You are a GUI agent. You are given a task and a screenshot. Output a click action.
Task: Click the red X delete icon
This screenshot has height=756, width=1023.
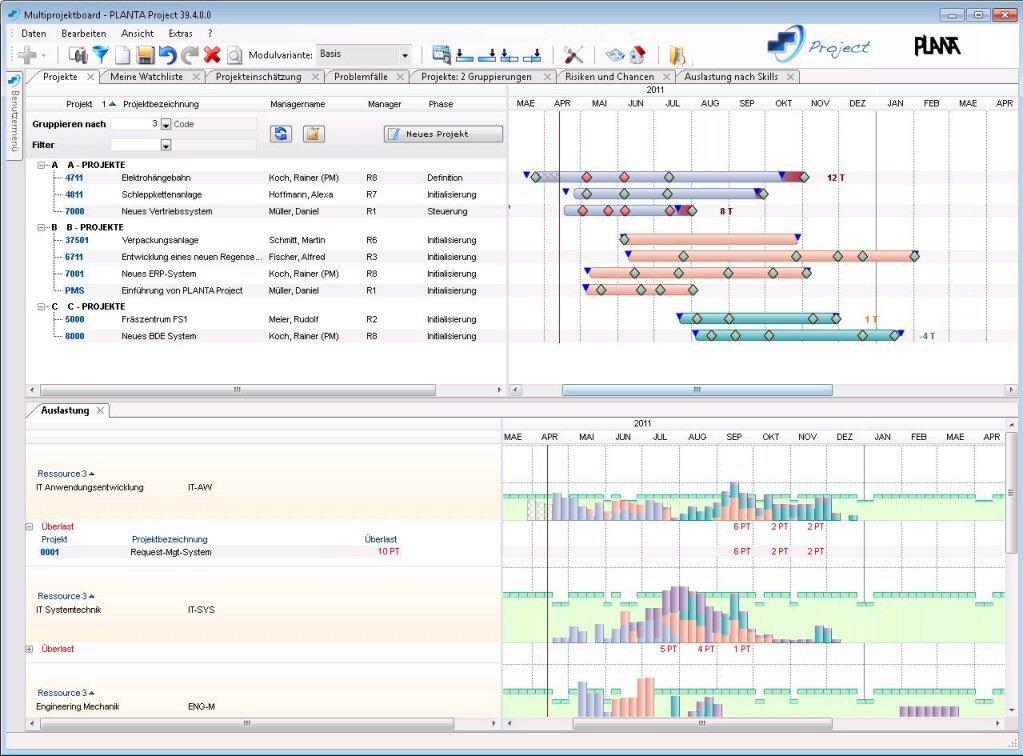pyautogui.click(x=212, y=56)
